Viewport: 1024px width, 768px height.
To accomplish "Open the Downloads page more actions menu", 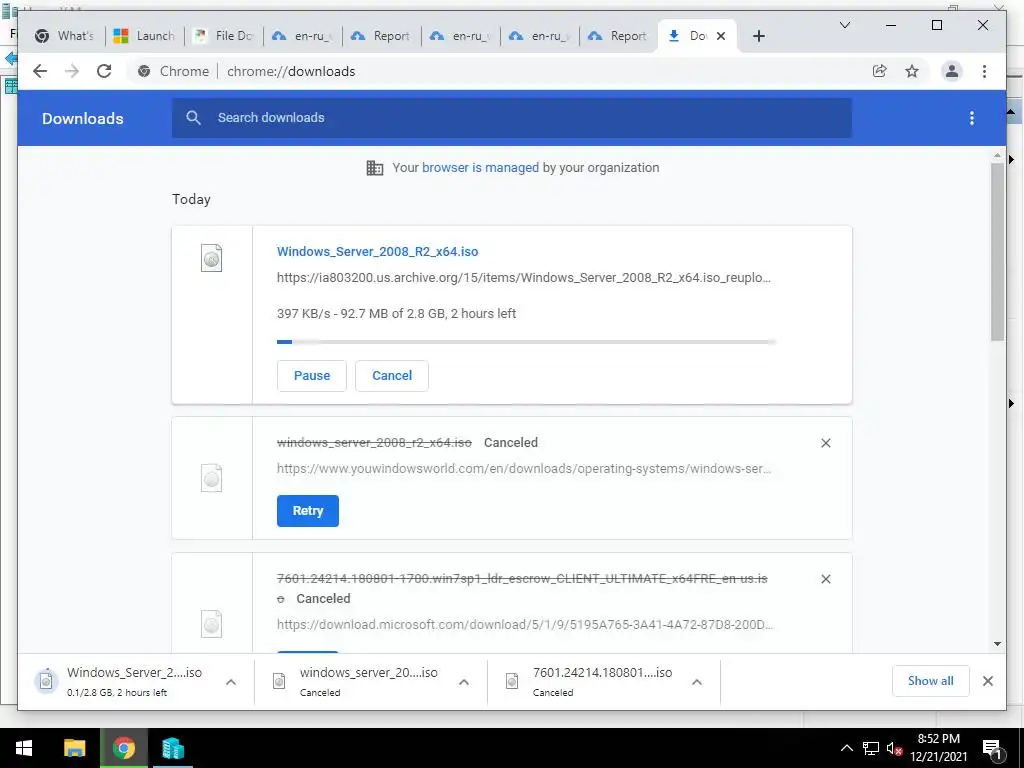I will click(x=972, y=118).
